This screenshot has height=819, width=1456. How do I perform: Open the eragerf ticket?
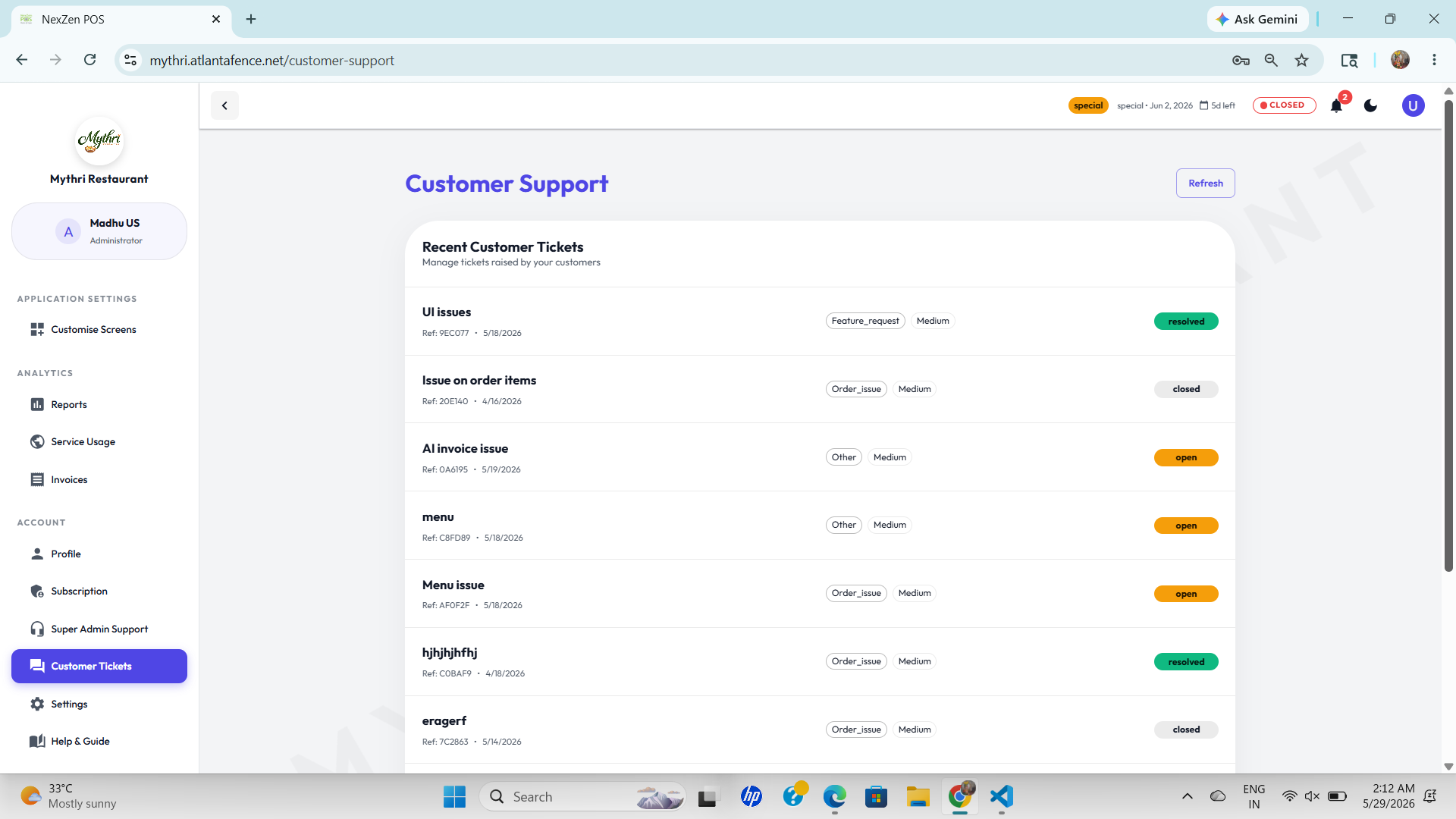point(820,730)
